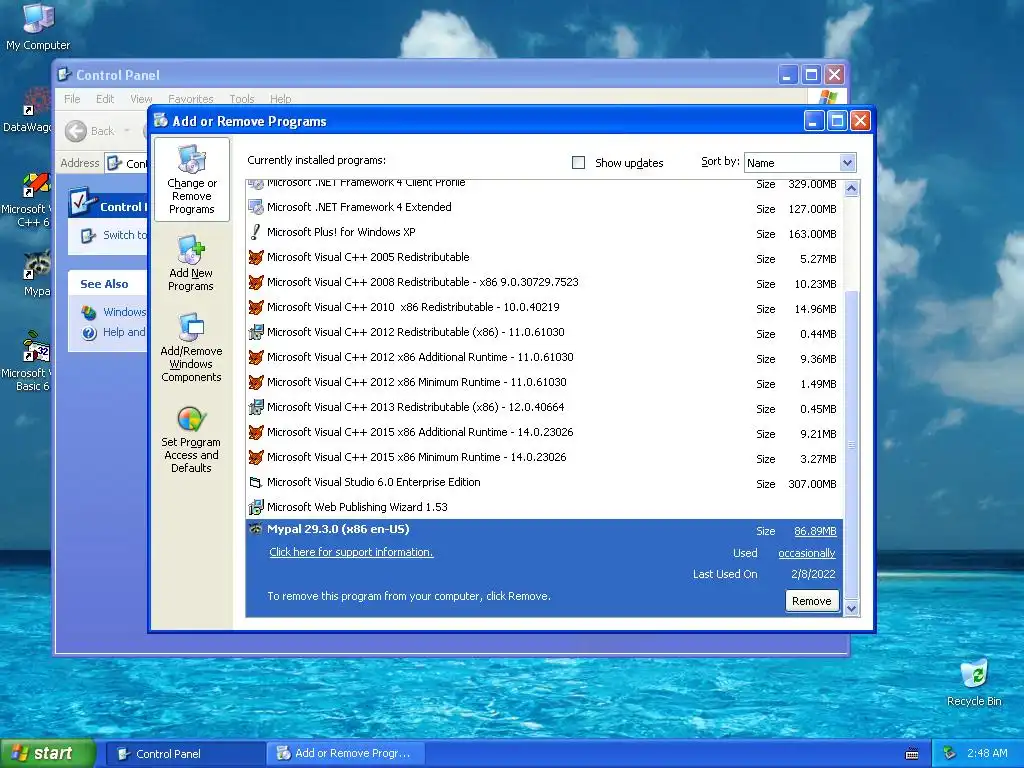Open Set Program Access and Defaults

tap(191, 439)
